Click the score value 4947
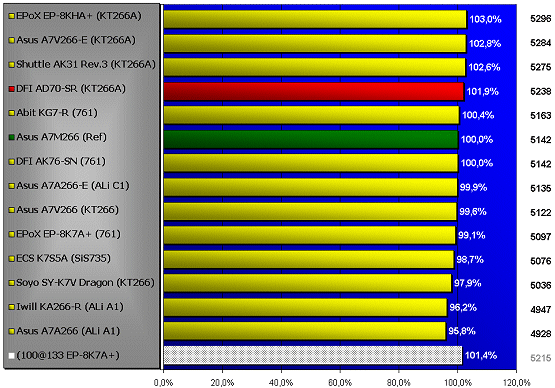The width and height of the screenshot is (555, 388). click(x=541, y=309)
